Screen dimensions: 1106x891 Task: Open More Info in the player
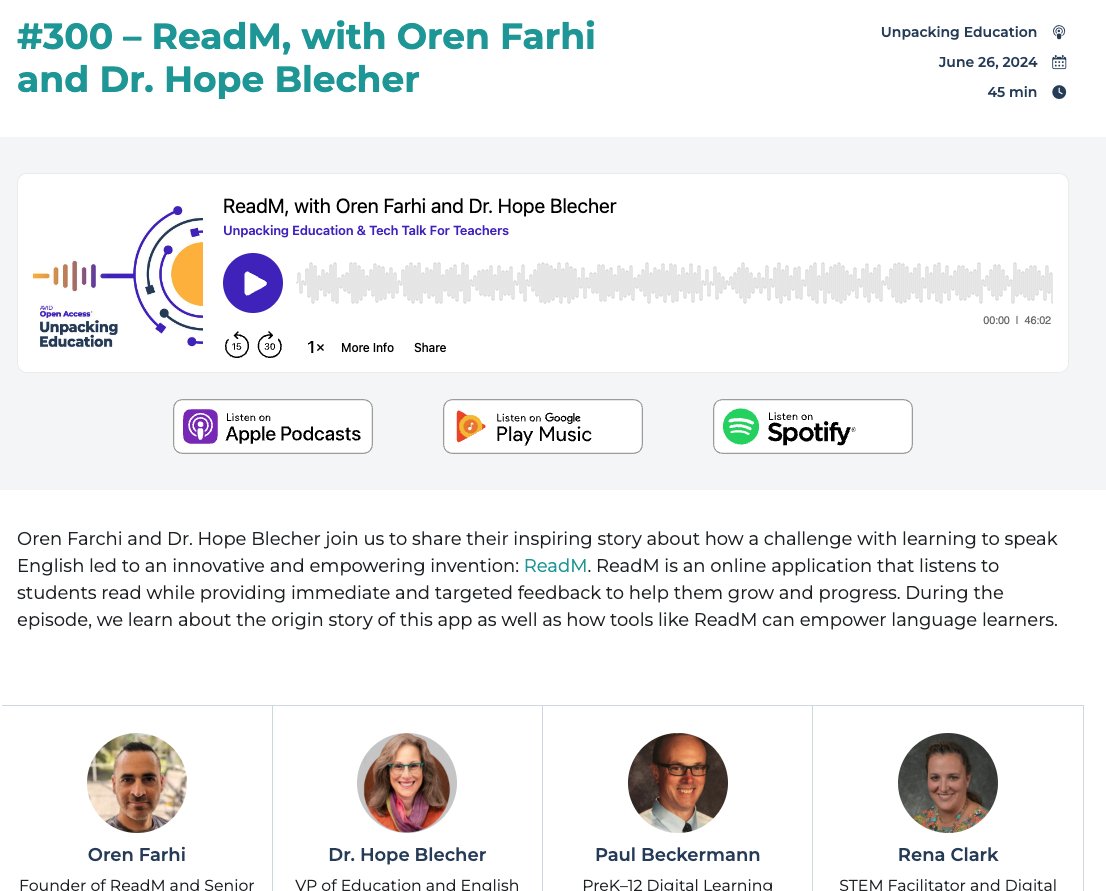pyautogui.click(x=367, y=348)
